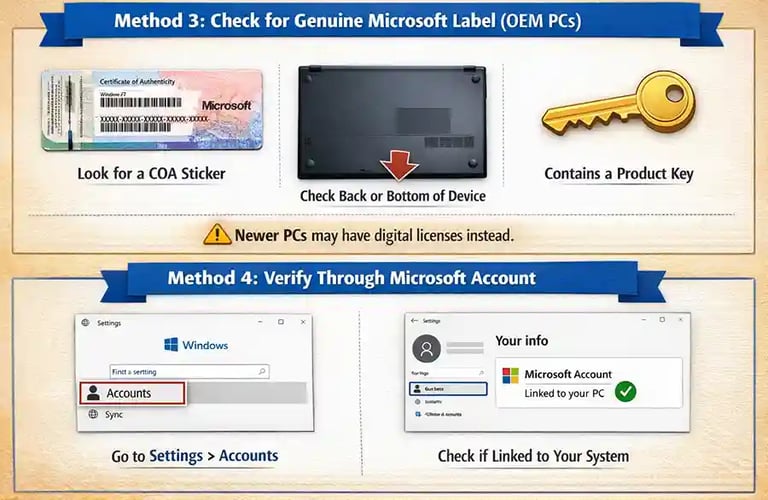The width and height of the screenshot is (768, 500).
Task: Click the blue square icon in third sidebar item
Action: click(x=418, y=414)
